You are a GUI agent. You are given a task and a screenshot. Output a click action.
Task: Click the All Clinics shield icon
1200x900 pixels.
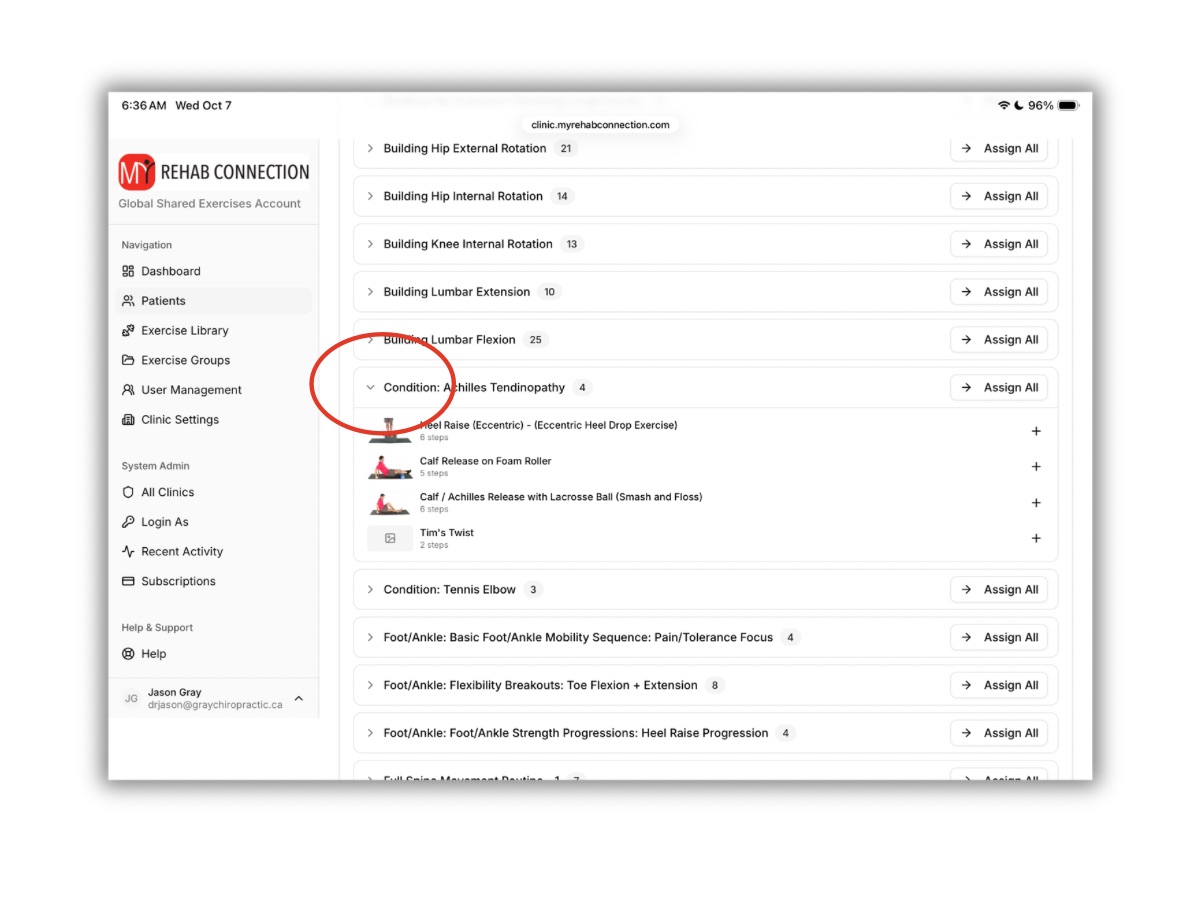tap(128, 492)
